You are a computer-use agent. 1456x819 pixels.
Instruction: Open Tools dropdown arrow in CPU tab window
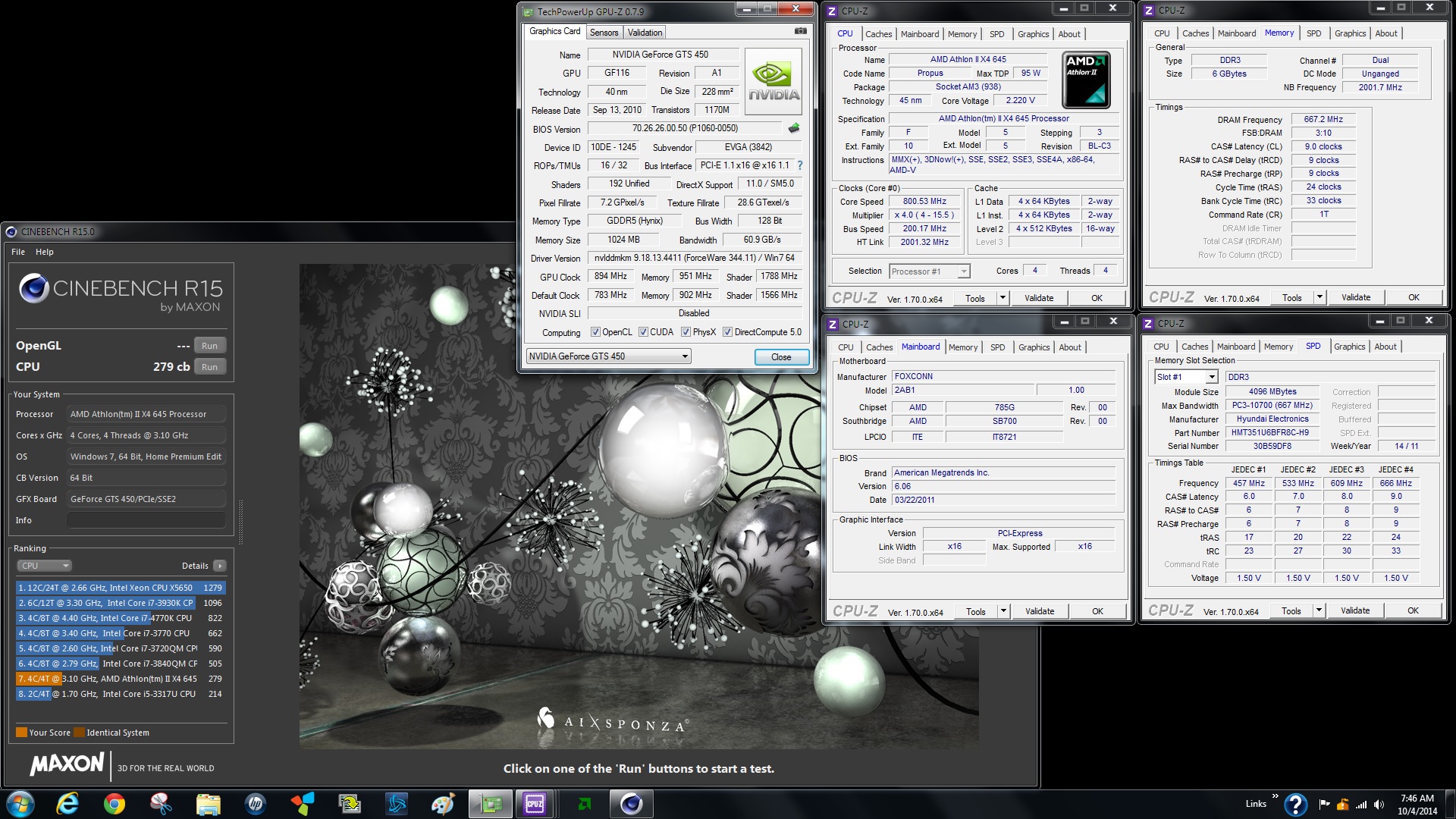pos(1003,298)
